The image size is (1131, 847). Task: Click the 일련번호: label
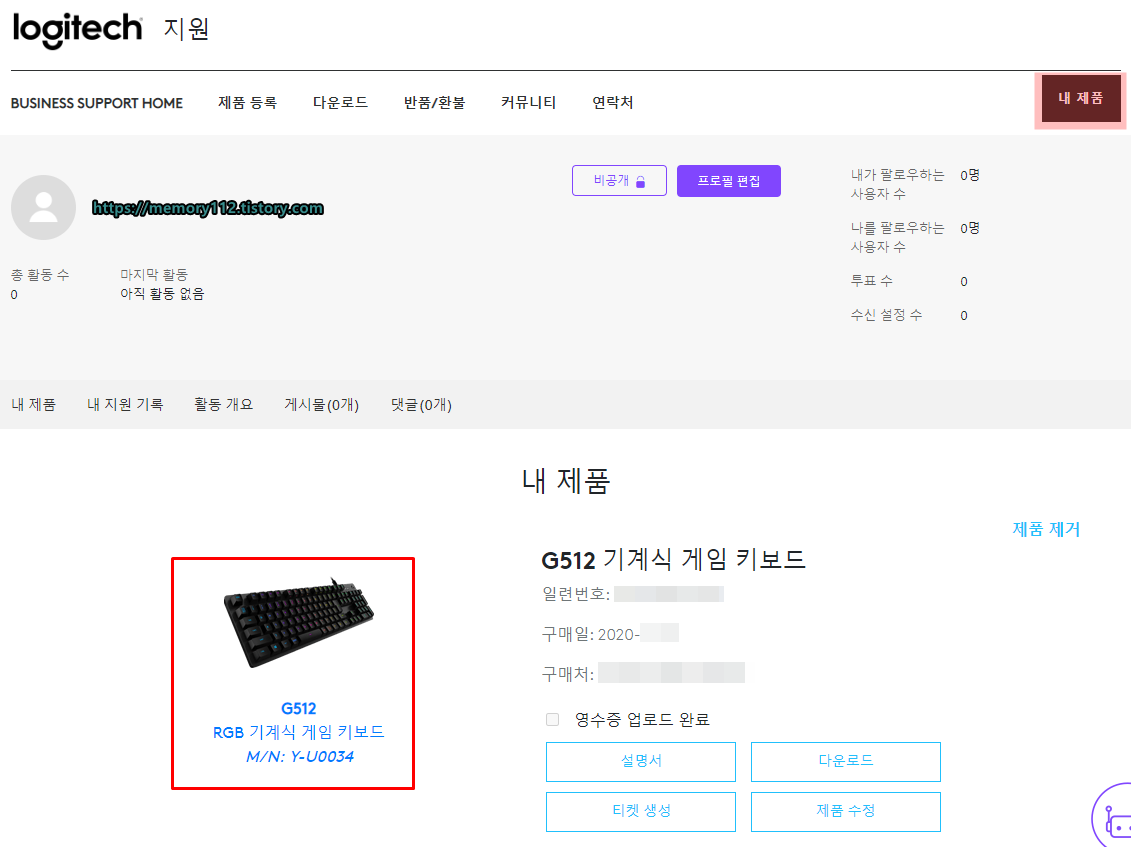pyautogui.click(x=576, y=594)
